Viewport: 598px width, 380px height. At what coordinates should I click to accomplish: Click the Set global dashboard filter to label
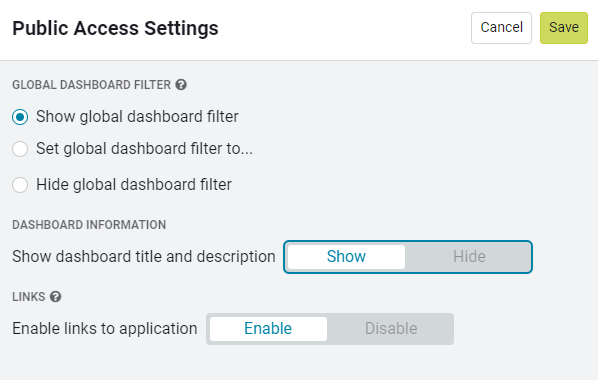(144, 149)
